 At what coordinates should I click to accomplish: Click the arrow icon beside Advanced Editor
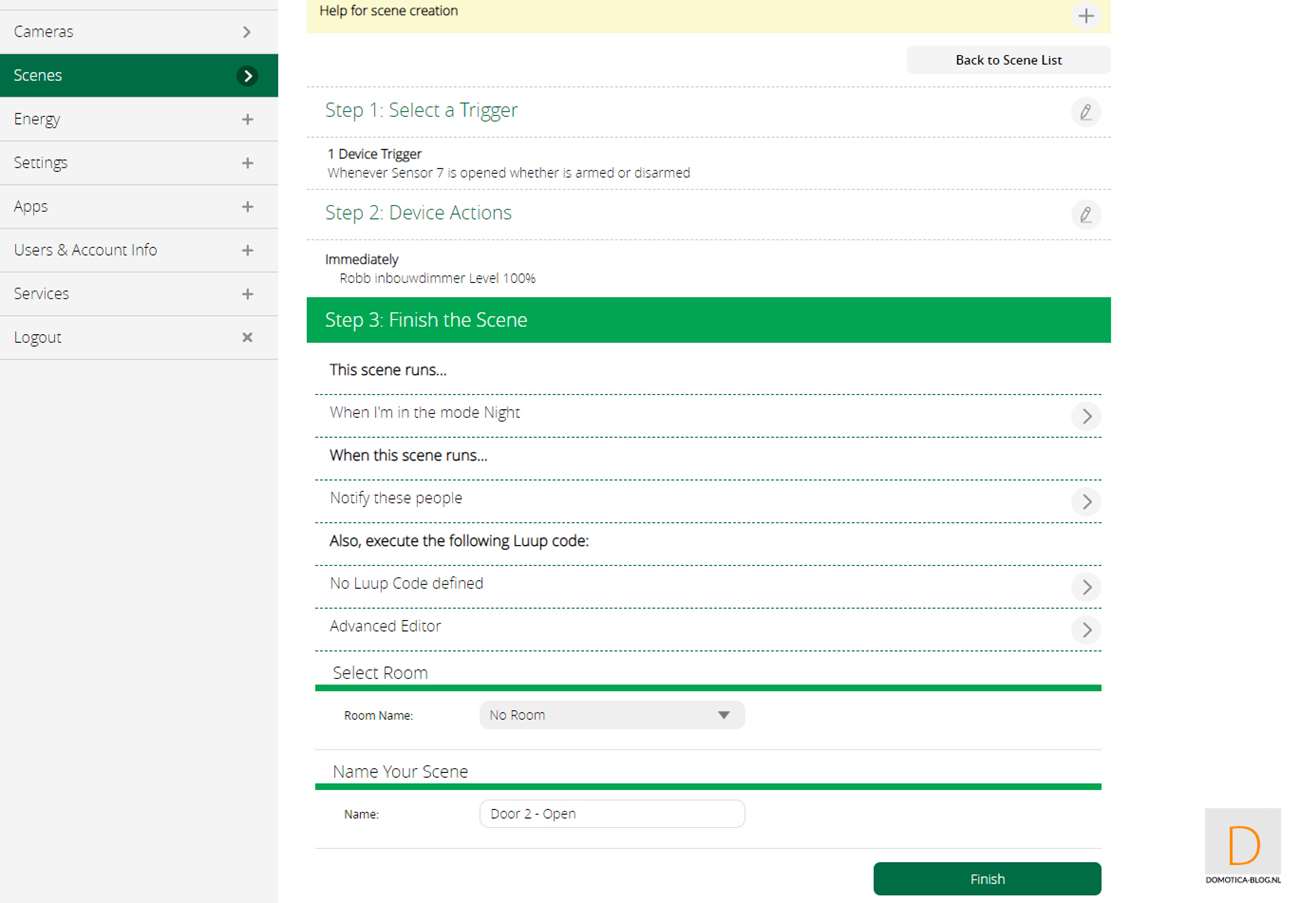(1086, 629)
